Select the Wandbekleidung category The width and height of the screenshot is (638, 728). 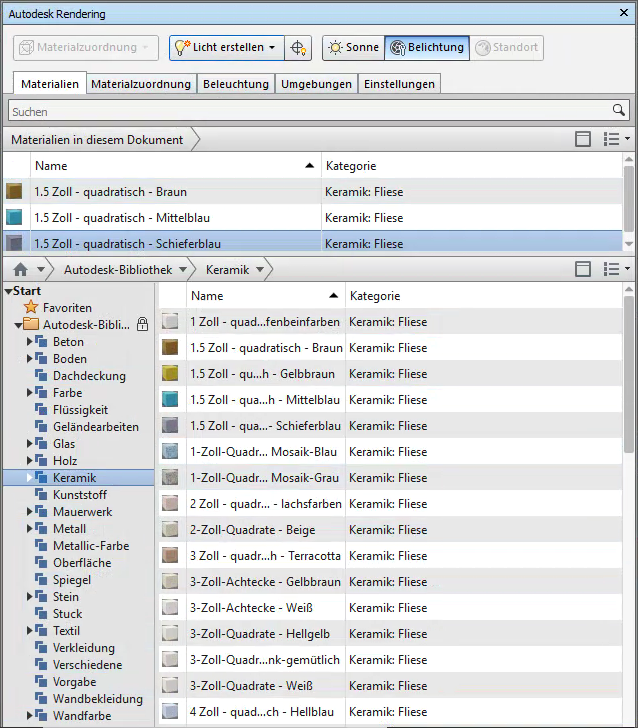[98, 699]
